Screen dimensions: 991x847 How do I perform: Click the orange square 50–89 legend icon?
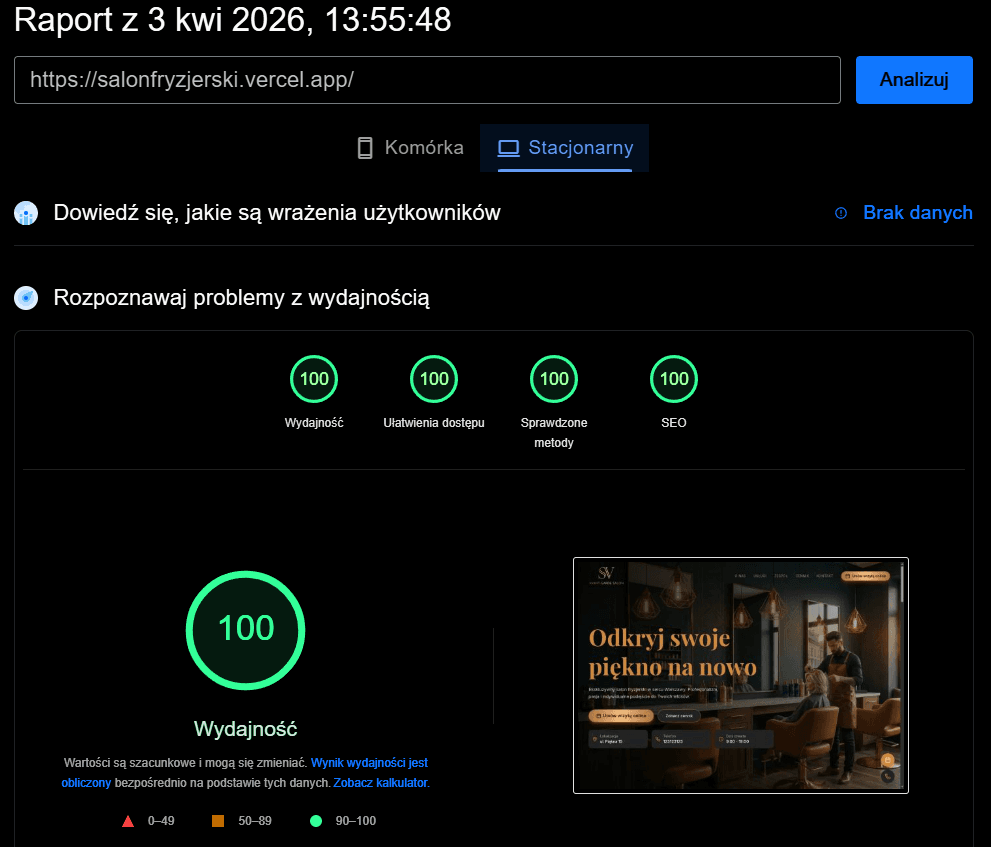(218, 821)
